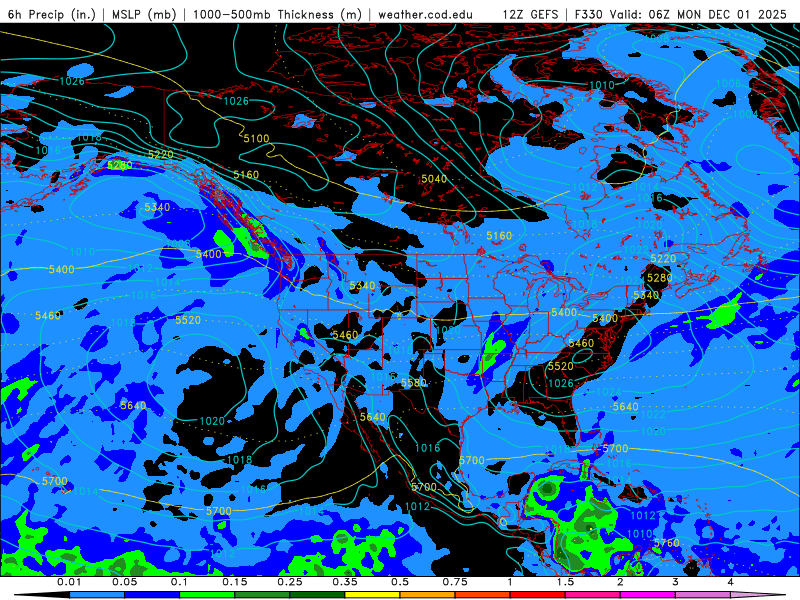Click the '0.75' legend value

[x=455, y=582]
